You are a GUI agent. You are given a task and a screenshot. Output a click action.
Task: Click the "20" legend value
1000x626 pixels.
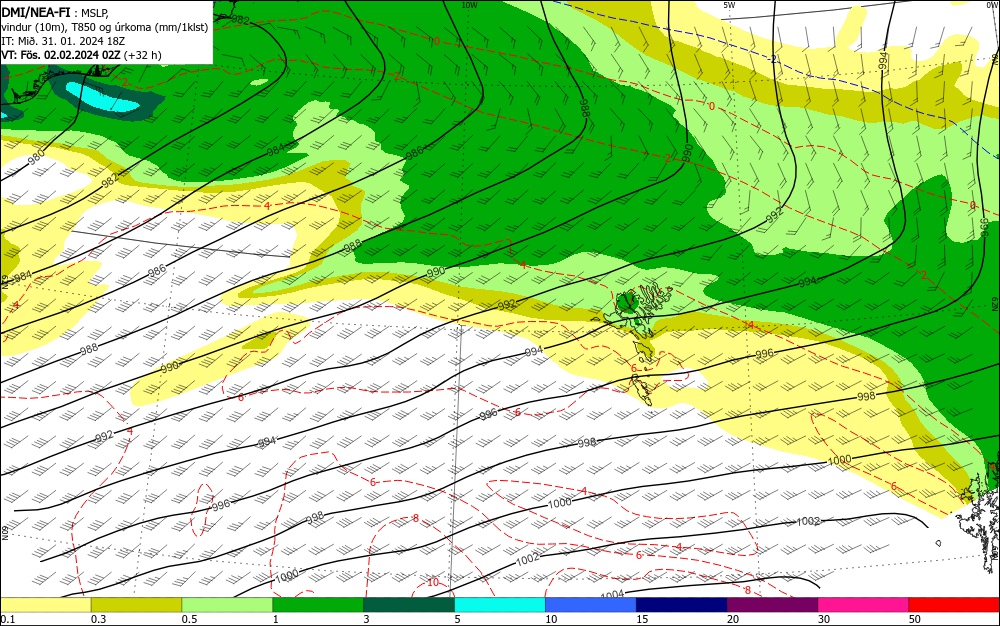pos(733,619)
